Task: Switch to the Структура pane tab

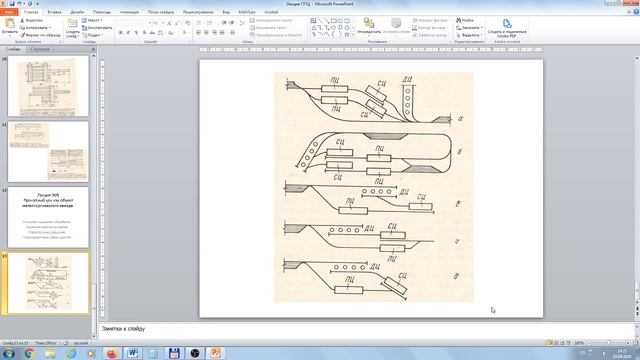Action: click(40, 49)
